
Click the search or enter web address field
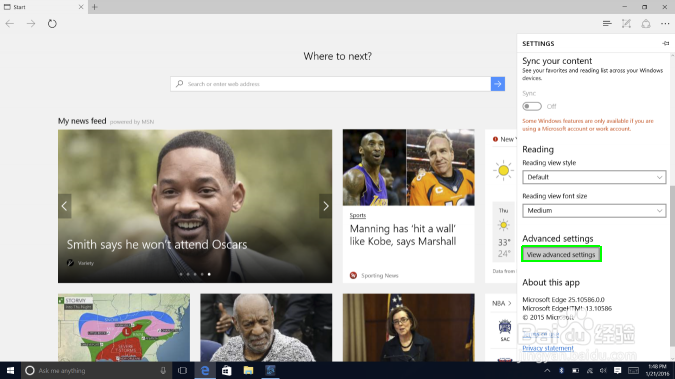coord(330,84)
